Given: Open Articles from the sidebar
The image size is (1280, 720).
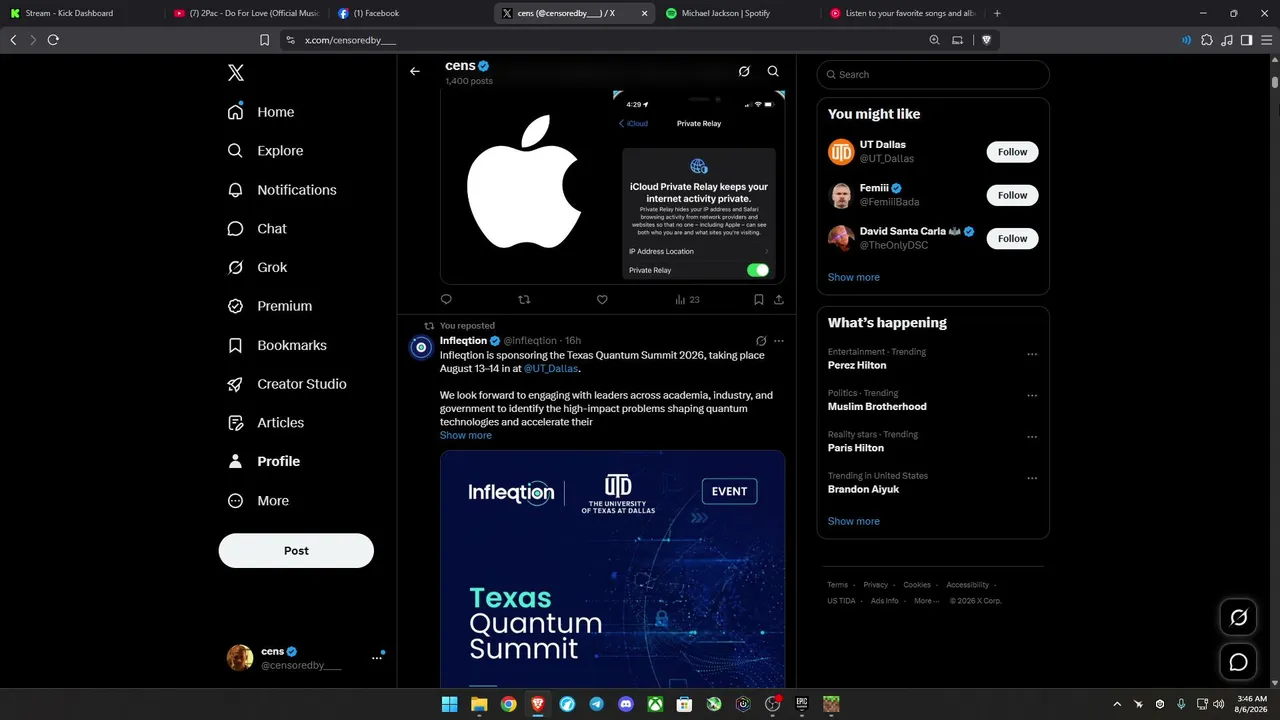Looking at the screenshot, I should click(x=266, y=423).
